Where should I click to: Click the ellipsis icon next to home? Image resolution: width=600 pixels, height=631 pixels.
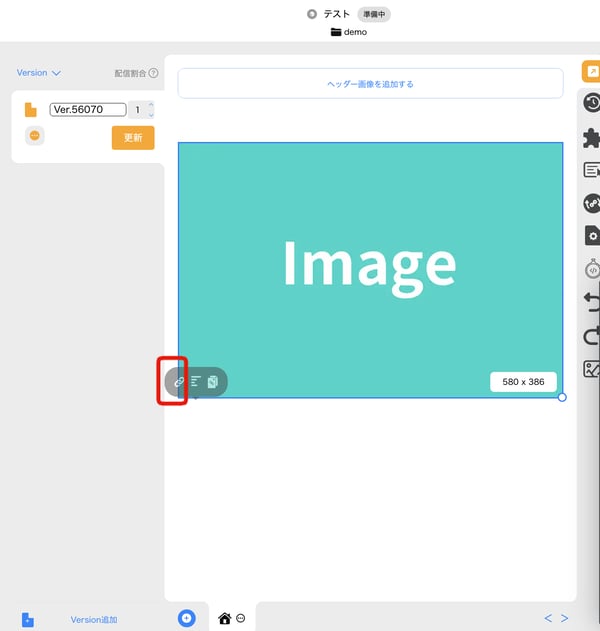(x=241, y=618)
